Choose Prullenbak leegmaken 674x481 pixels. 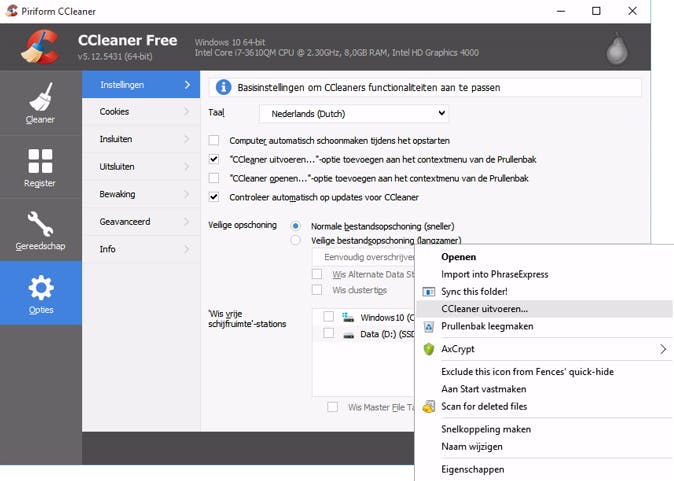click(x=544, y=326)
